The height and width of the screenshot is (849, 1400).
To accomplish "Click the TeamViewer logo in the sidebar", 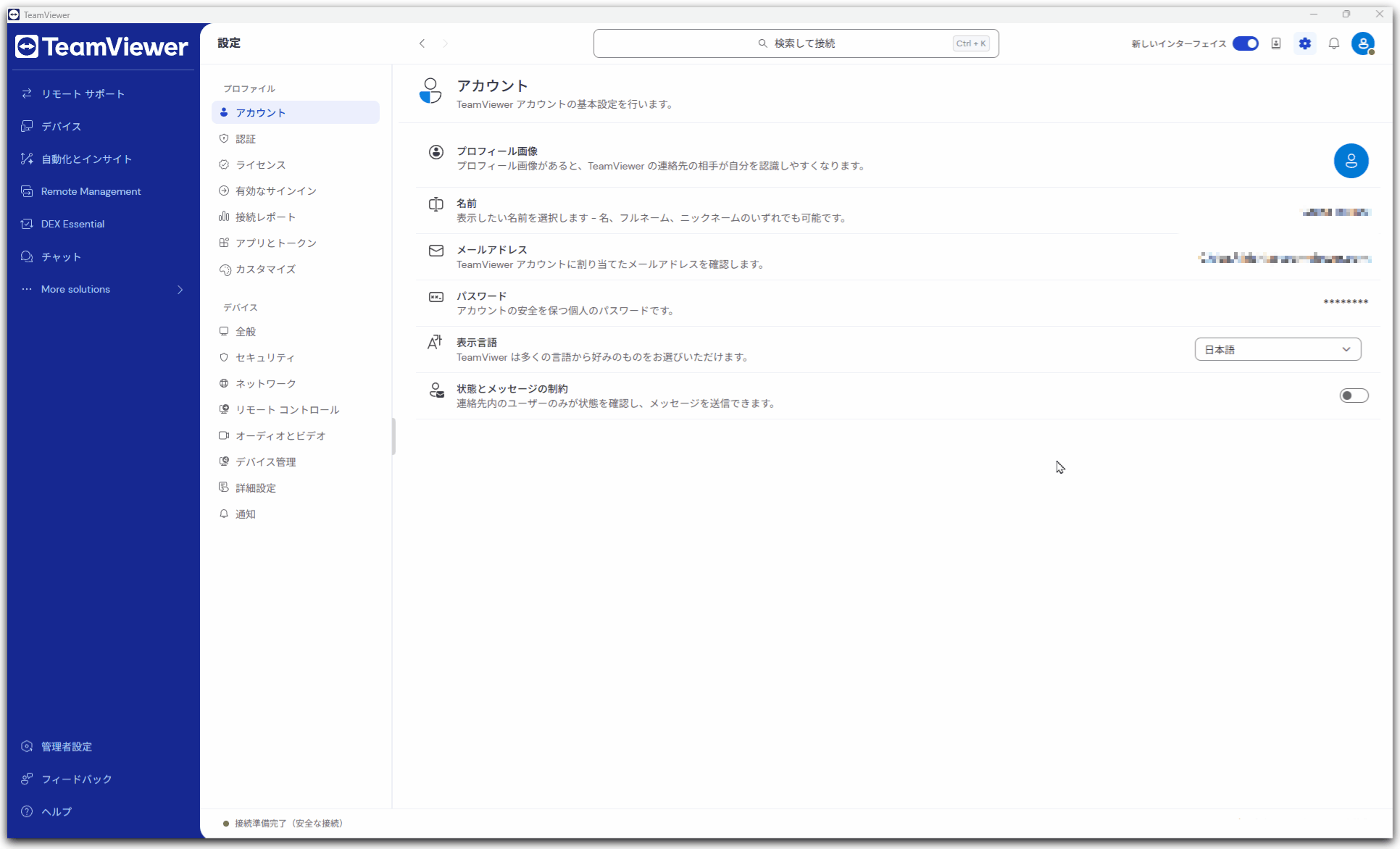I will [x=101, y=47].
